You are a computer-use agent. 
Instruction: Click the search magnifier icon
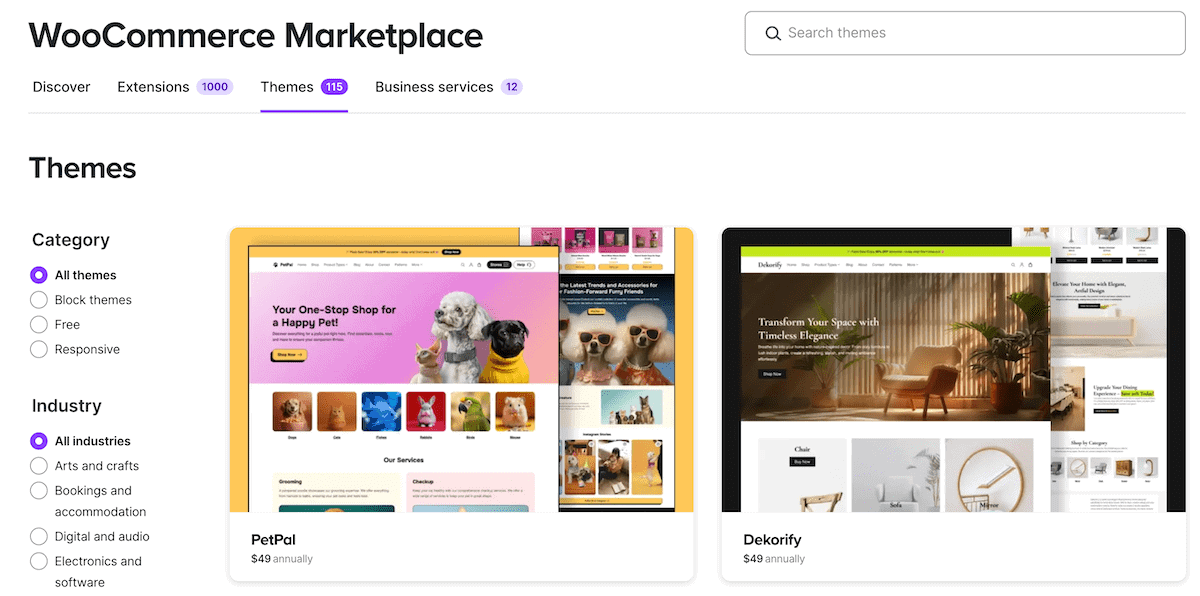tap(773, 33)
